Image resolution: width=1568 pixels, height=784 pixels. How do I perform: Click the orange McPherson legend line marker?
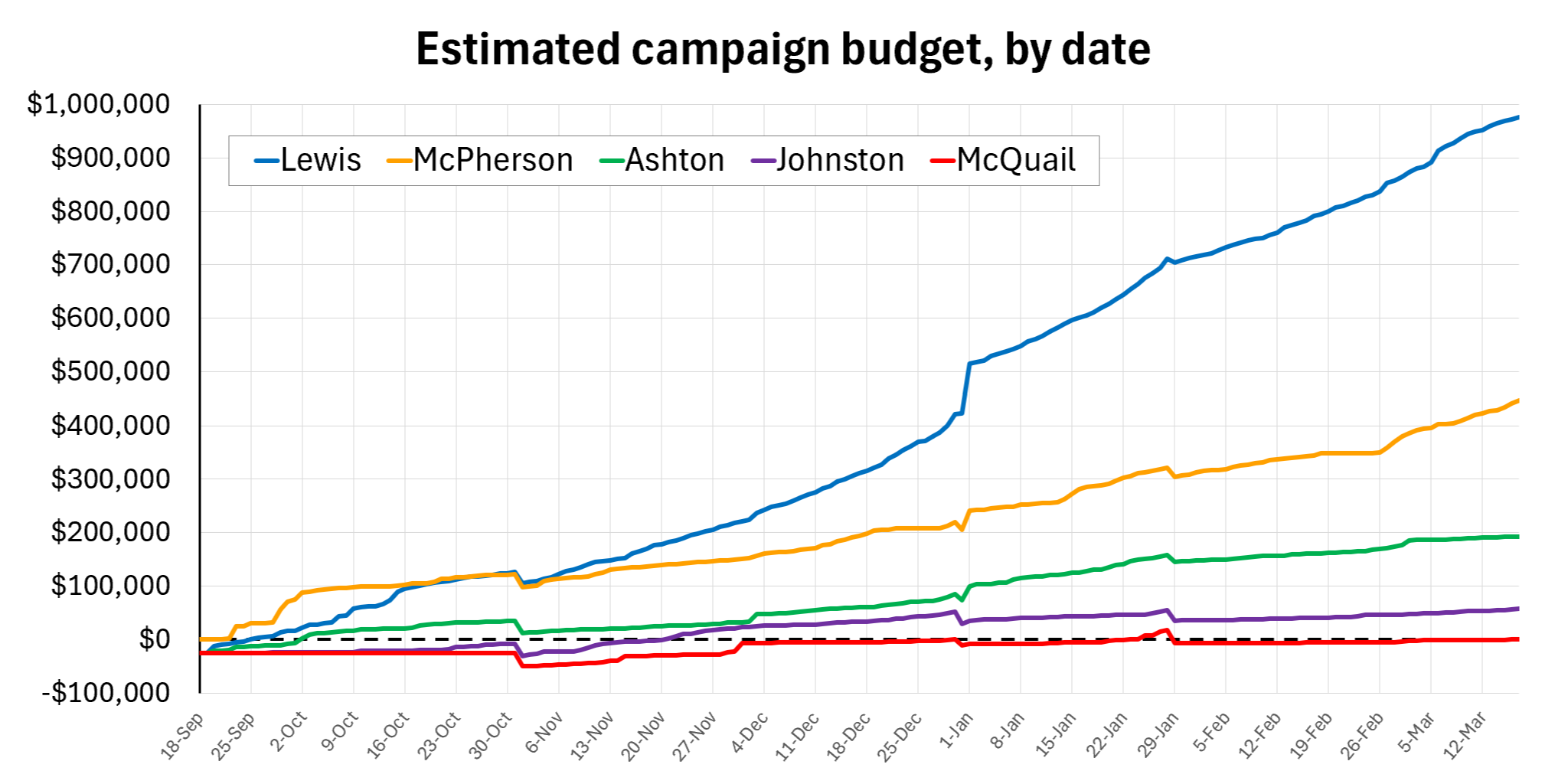coord(400,162)
